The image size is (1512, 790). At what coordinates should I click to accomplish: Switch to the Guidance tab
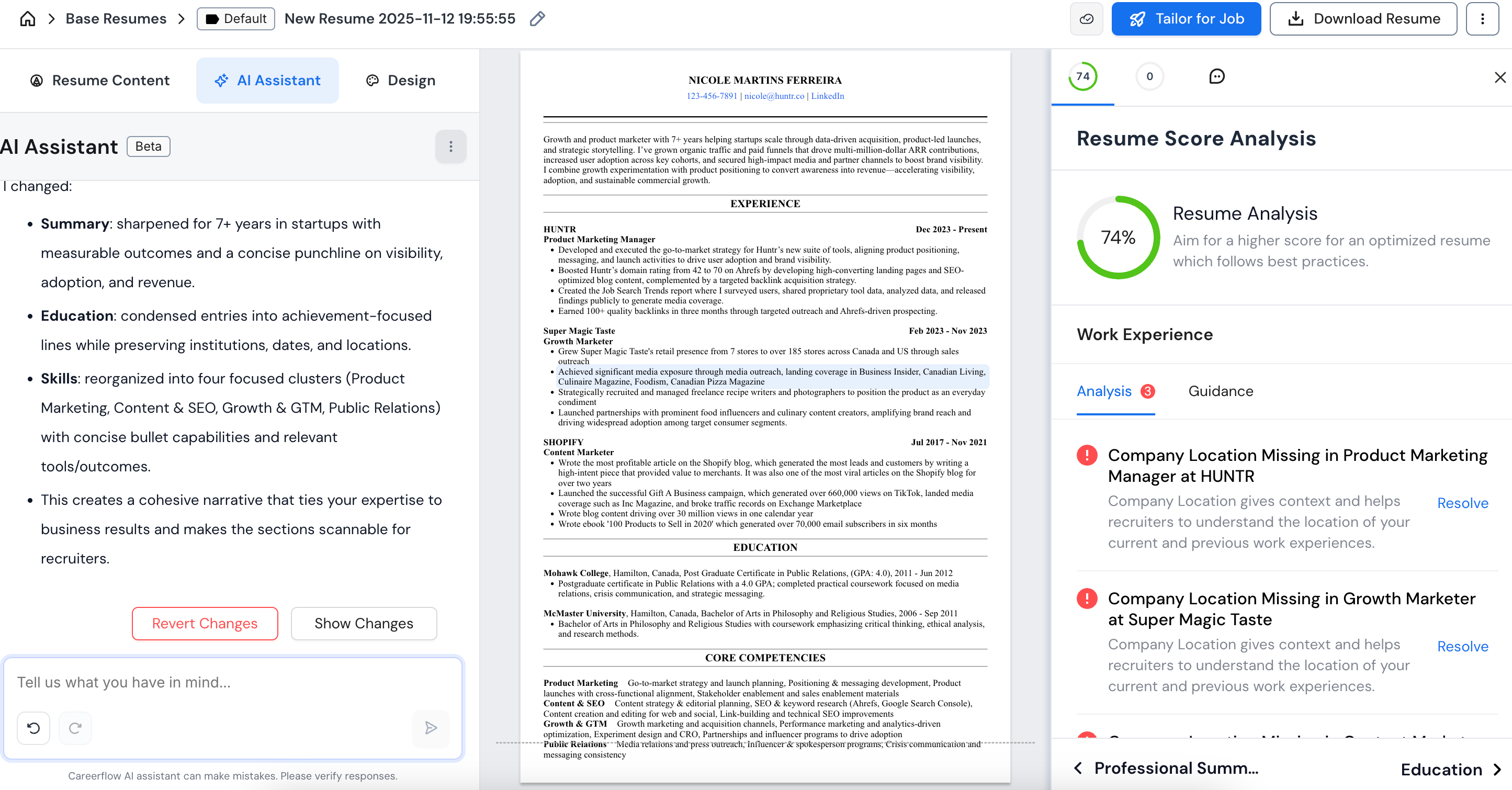(1220, 391)
